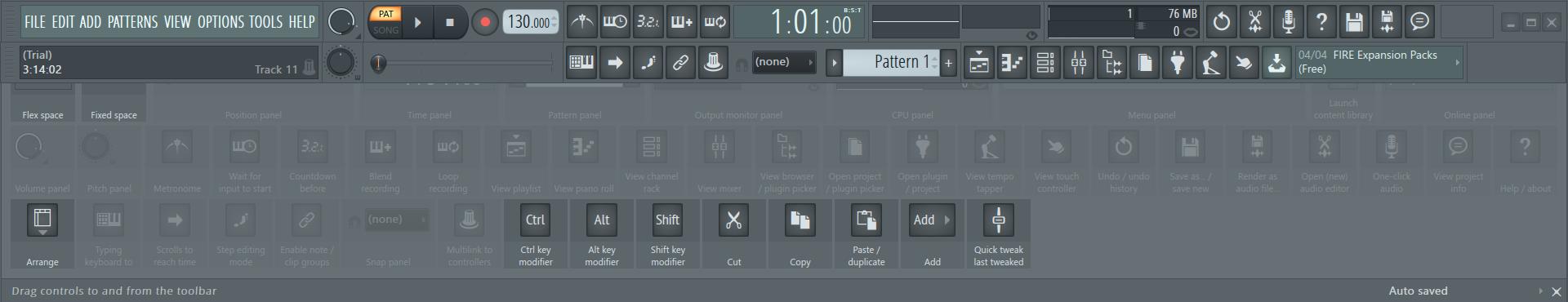Select the Flex space item
1568x302 pixels.
click(x=42, y=104)
